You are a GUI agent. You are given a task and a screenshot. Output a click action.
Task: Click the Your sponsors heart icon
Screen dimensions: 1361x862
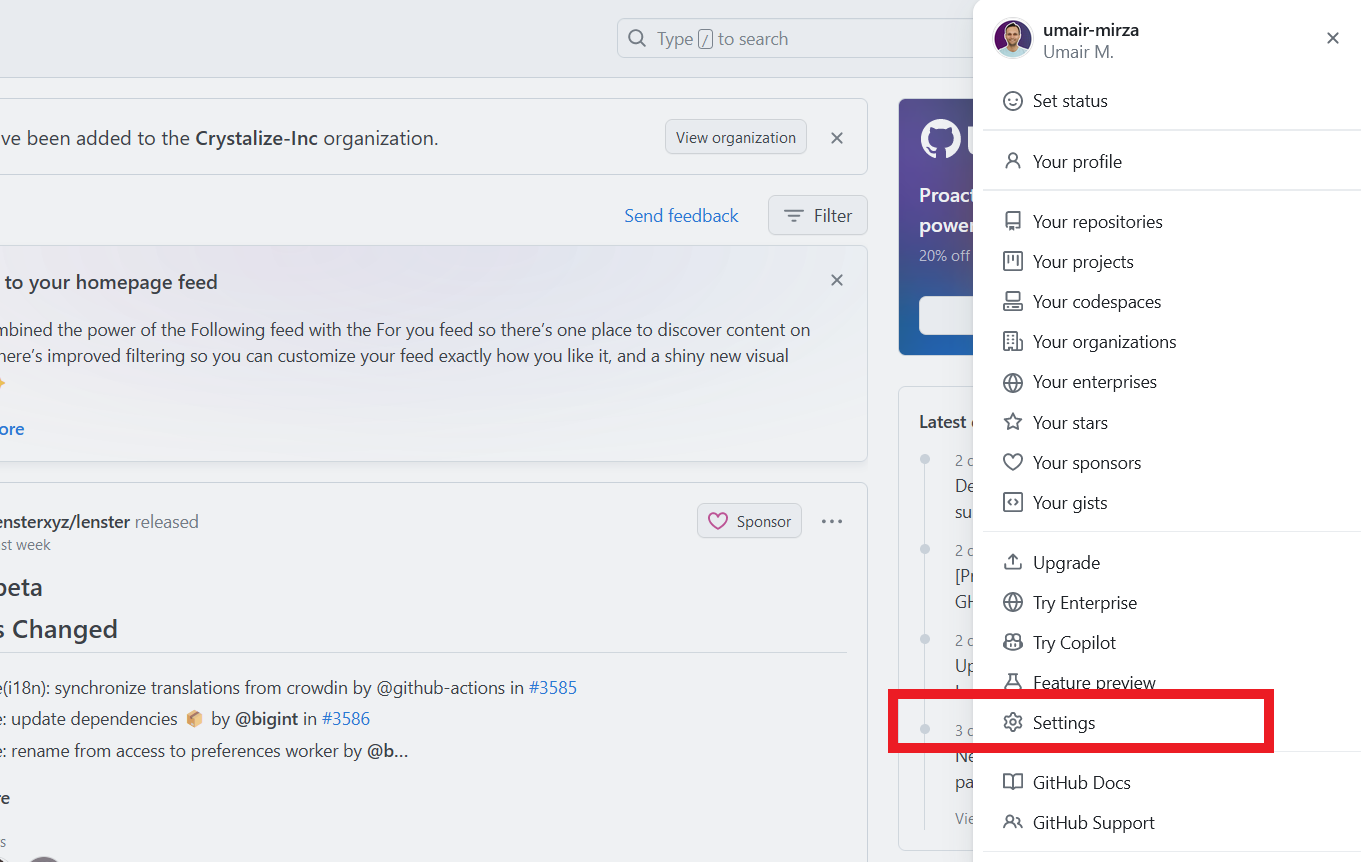1013,462
